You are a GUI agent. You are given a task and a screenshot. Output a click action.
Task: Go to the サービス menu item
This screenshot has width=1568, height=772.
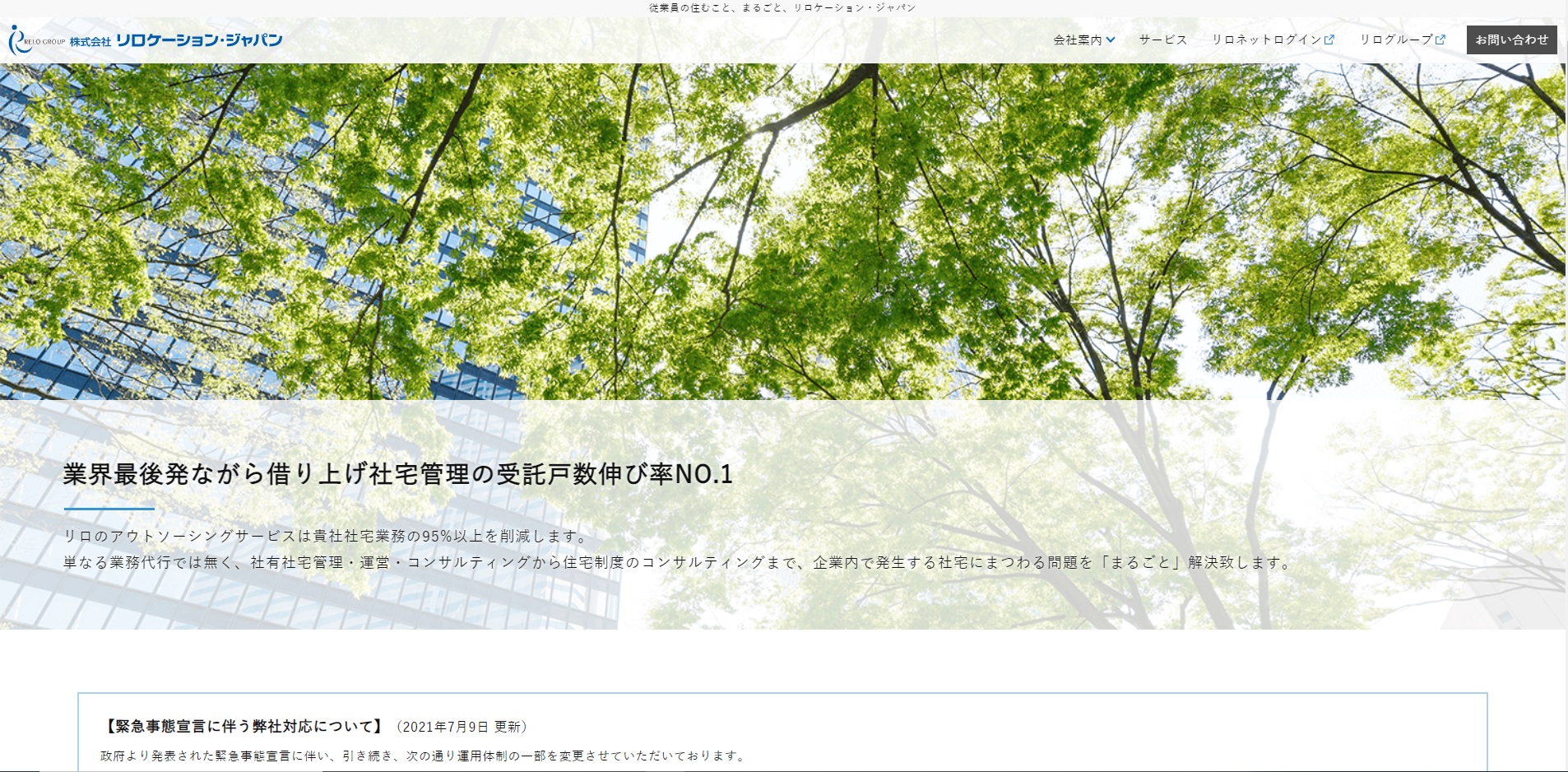1162,40
